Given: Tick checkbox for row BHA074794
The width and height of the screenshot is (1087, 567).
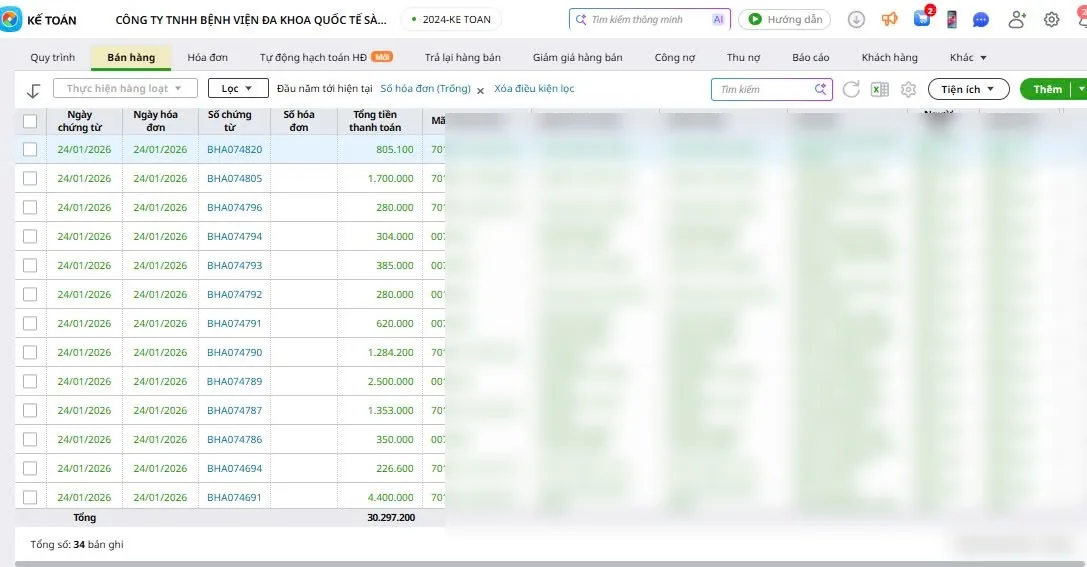Looking at the screenshot, I should point(30,236).
